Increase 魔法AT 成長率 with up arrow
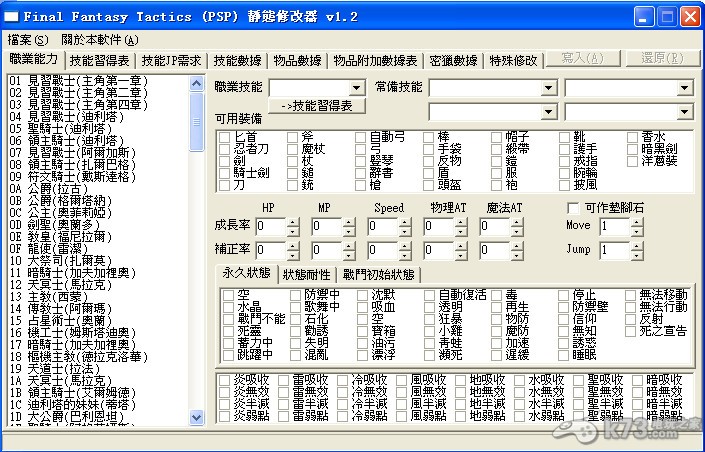The height and width of the screenshot is (452, 705). (517, 222)
